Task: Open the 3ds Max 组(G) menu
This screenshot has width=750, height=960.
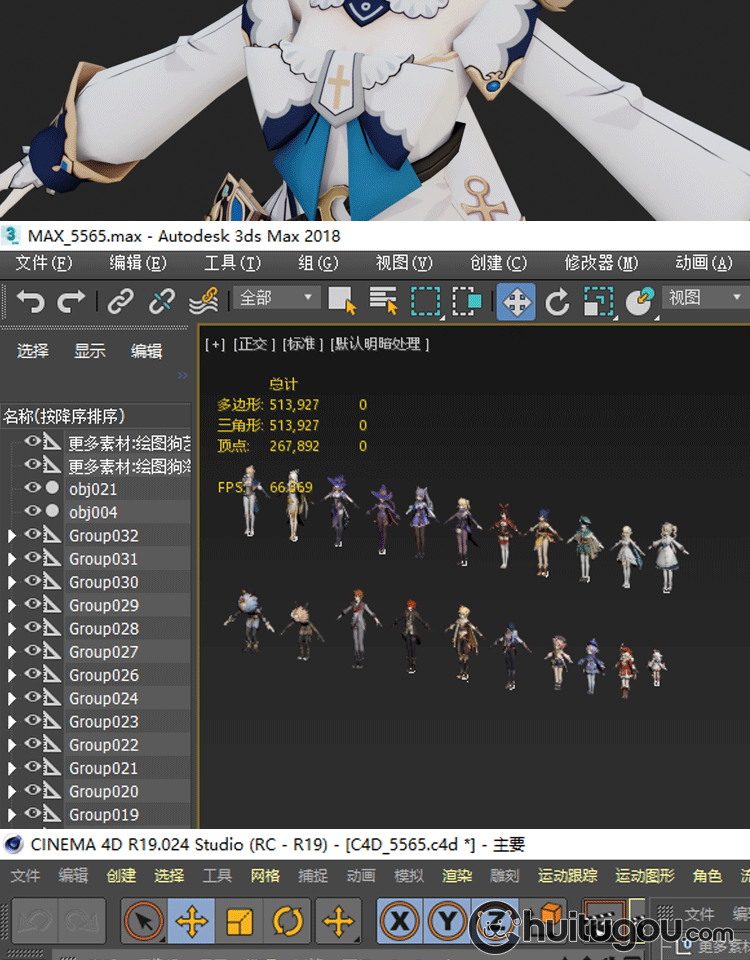Action: 318,263
